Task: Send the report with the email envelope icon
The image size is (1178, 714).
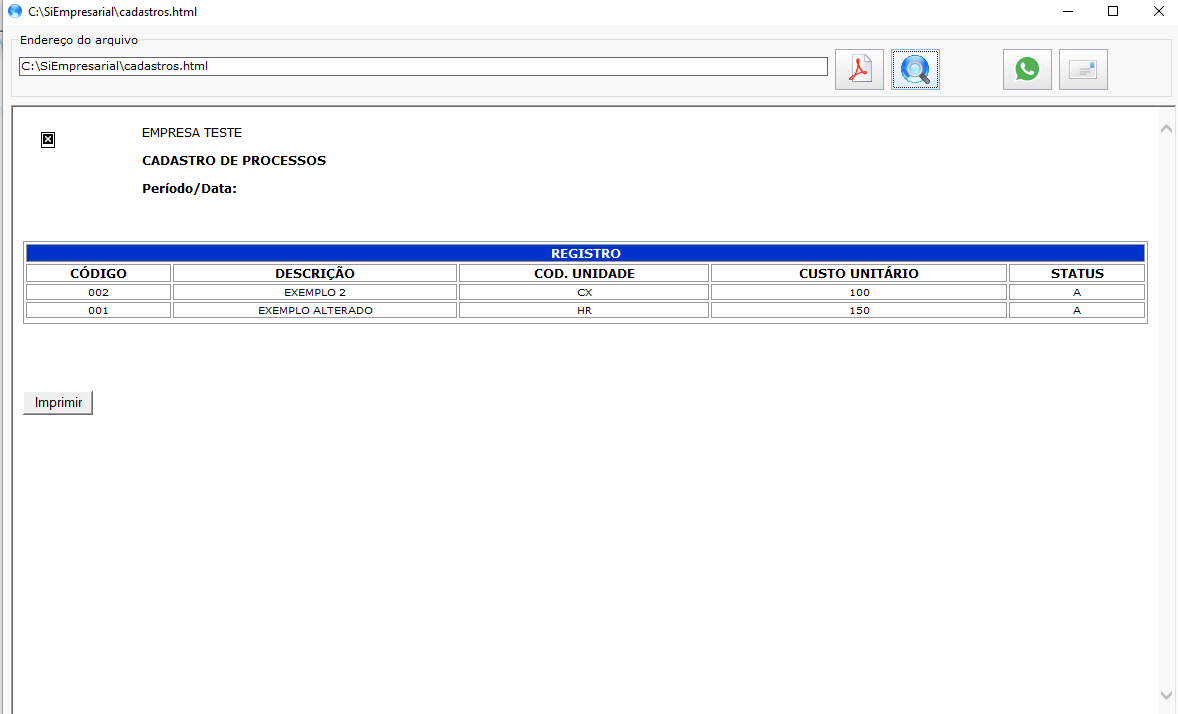Action: click(1083, 70)
